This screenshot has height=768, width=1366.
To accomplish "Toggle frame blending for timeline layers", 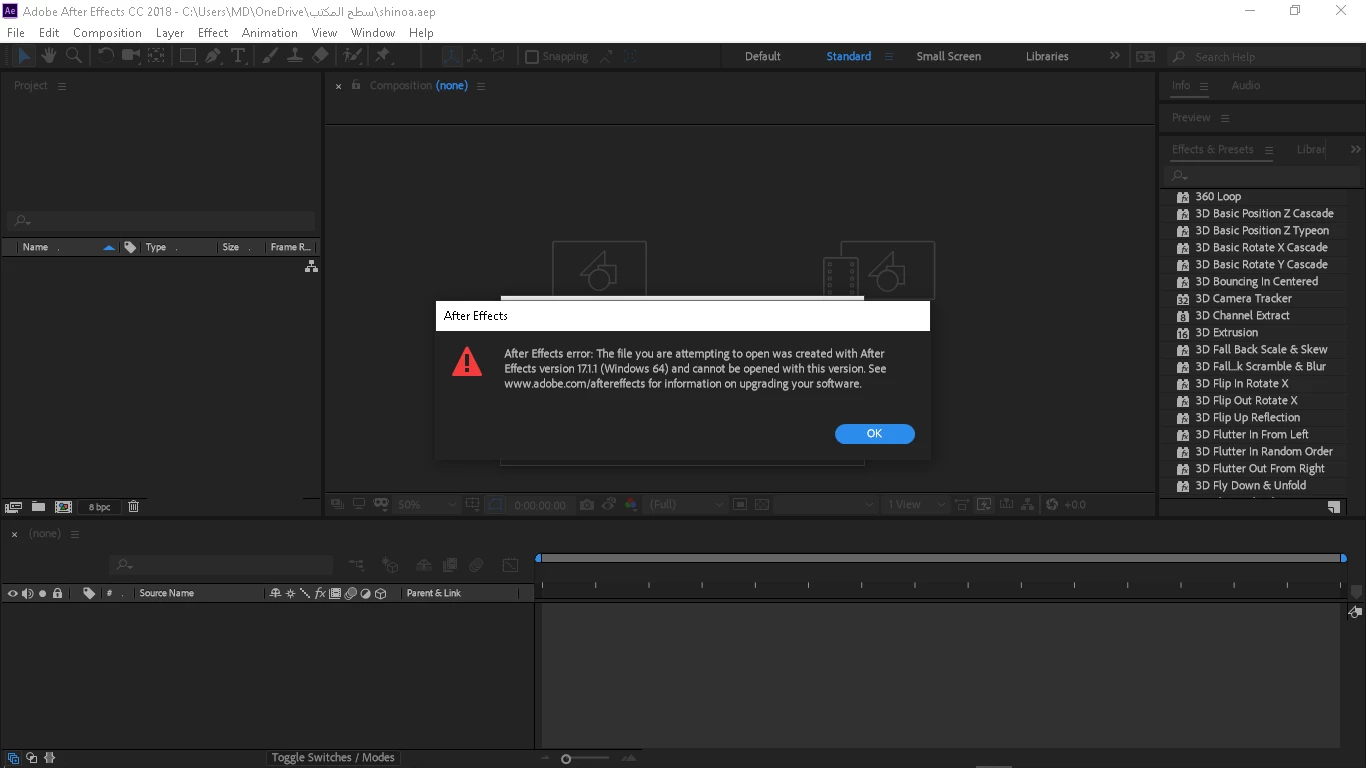I will click(450, 565).
